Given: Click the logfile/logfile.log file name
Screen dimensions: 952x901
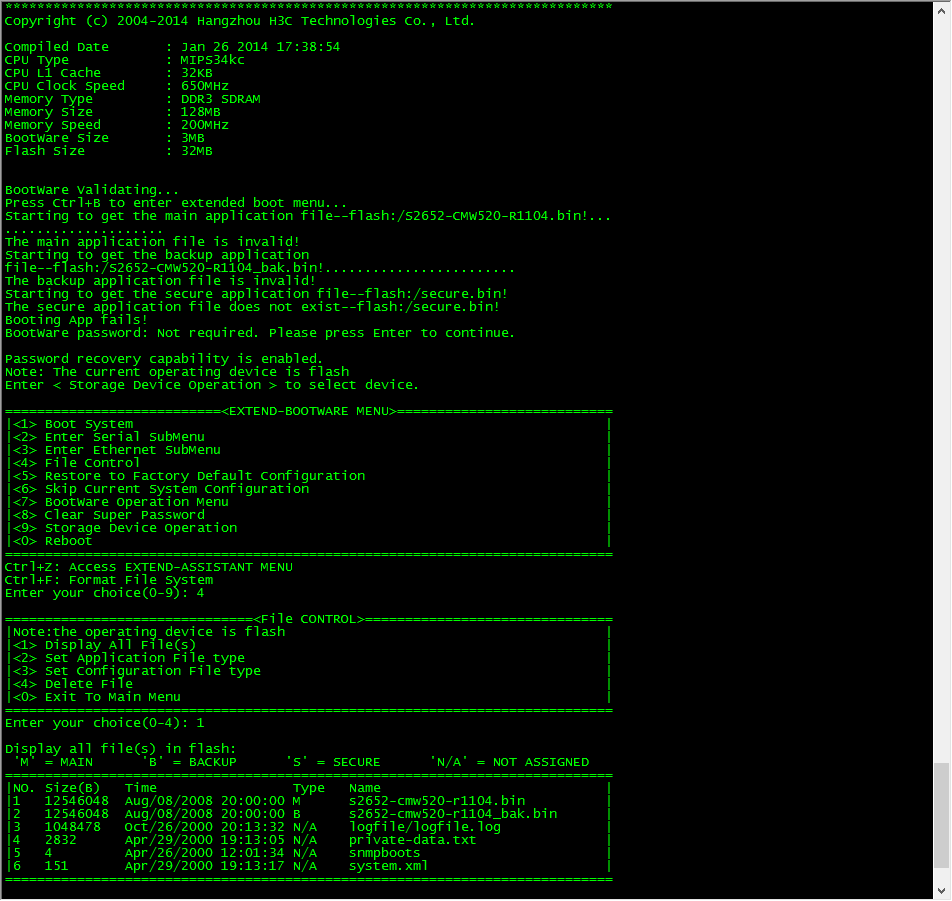Looking at the screenshot, I should (425, 827).
